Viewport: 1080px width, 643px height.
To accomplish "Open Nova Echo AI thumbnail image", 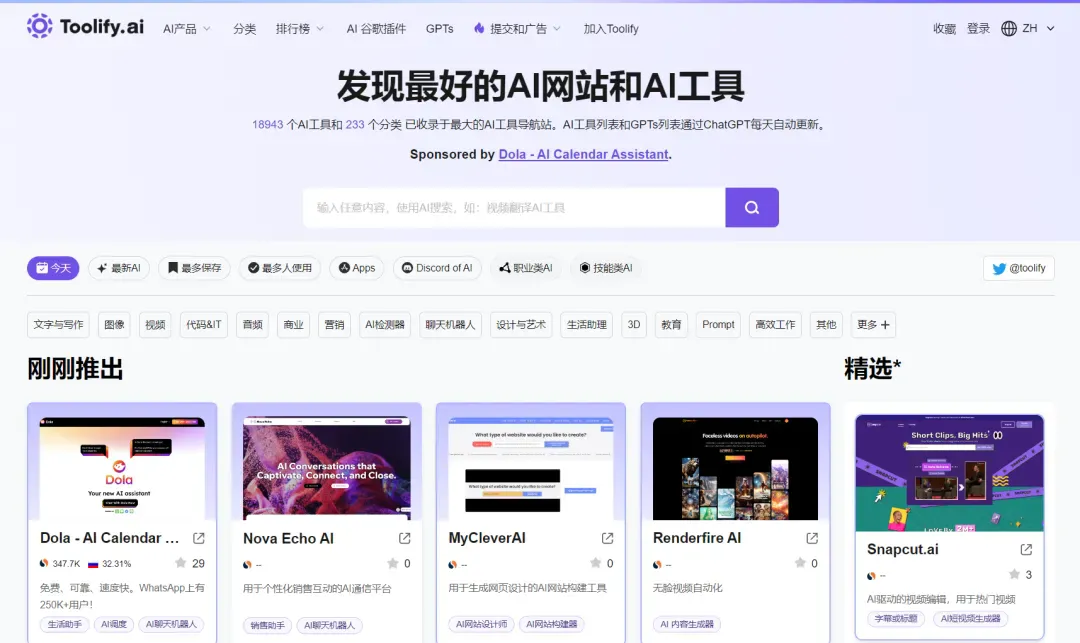I will (326, 468).
